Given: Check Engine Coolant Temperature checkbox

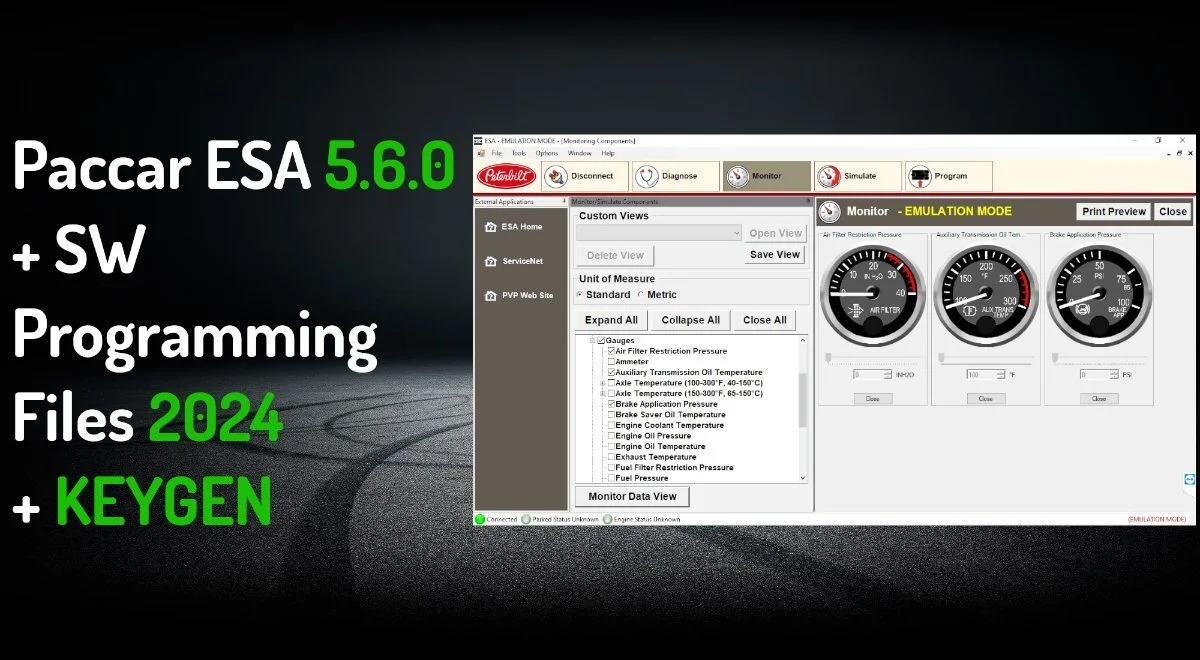Looking at the screenshot, I should tap(611, 425).
